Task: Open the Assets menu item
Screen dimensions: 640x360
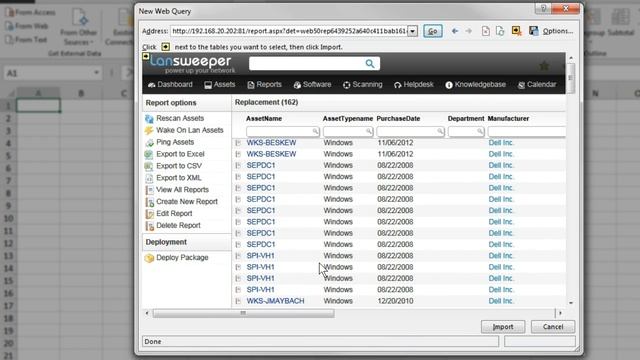Action: coord(220,84)
